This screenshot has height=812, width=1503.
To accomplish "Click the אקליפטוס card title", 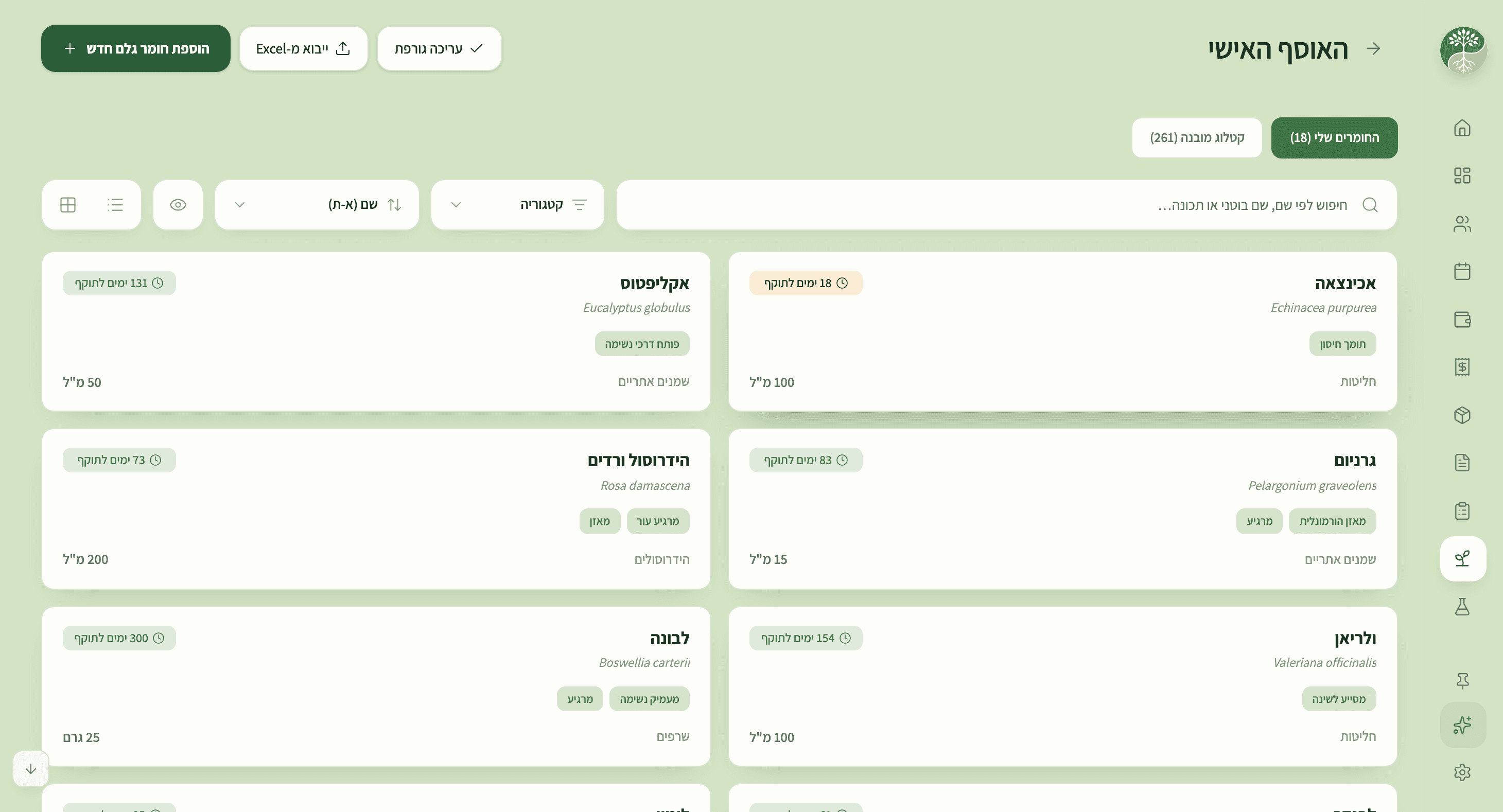I will [655, 284].
